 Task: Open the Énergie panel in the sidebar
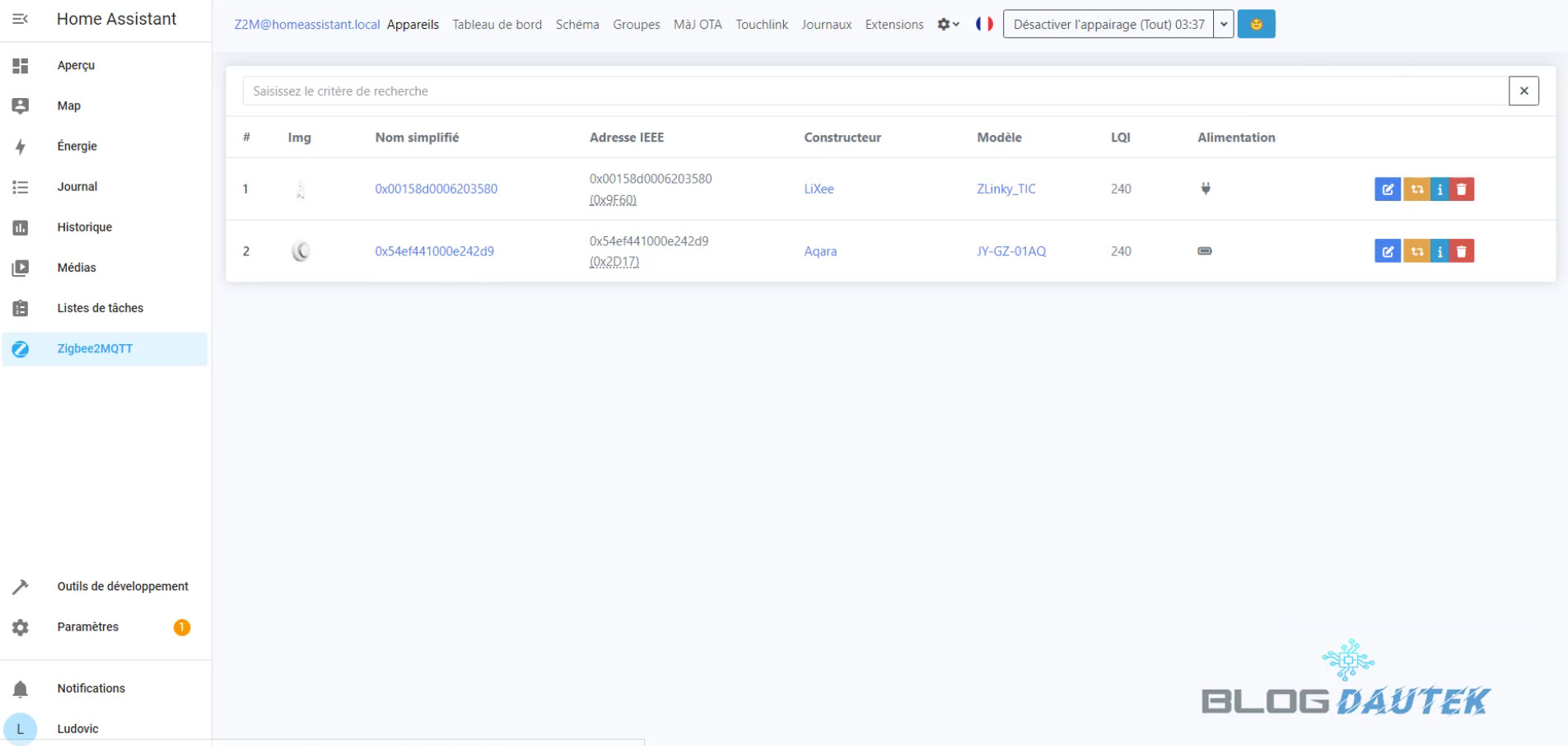(x=77, y=147)
